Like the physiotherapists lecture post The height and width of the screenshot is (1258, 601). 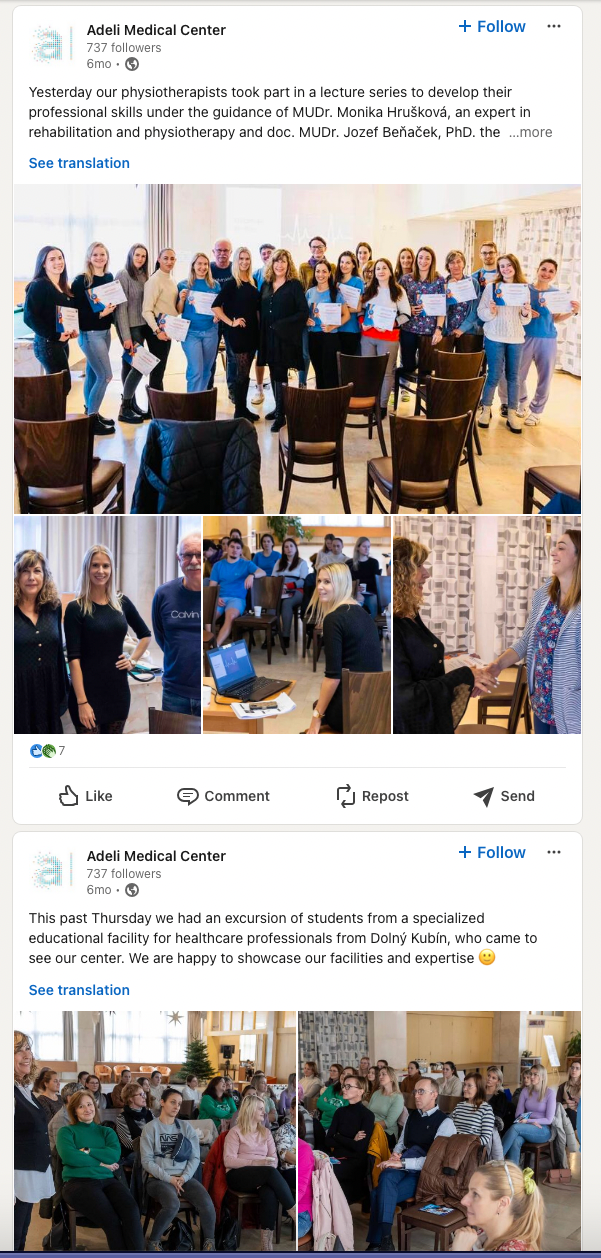[86, 796]
